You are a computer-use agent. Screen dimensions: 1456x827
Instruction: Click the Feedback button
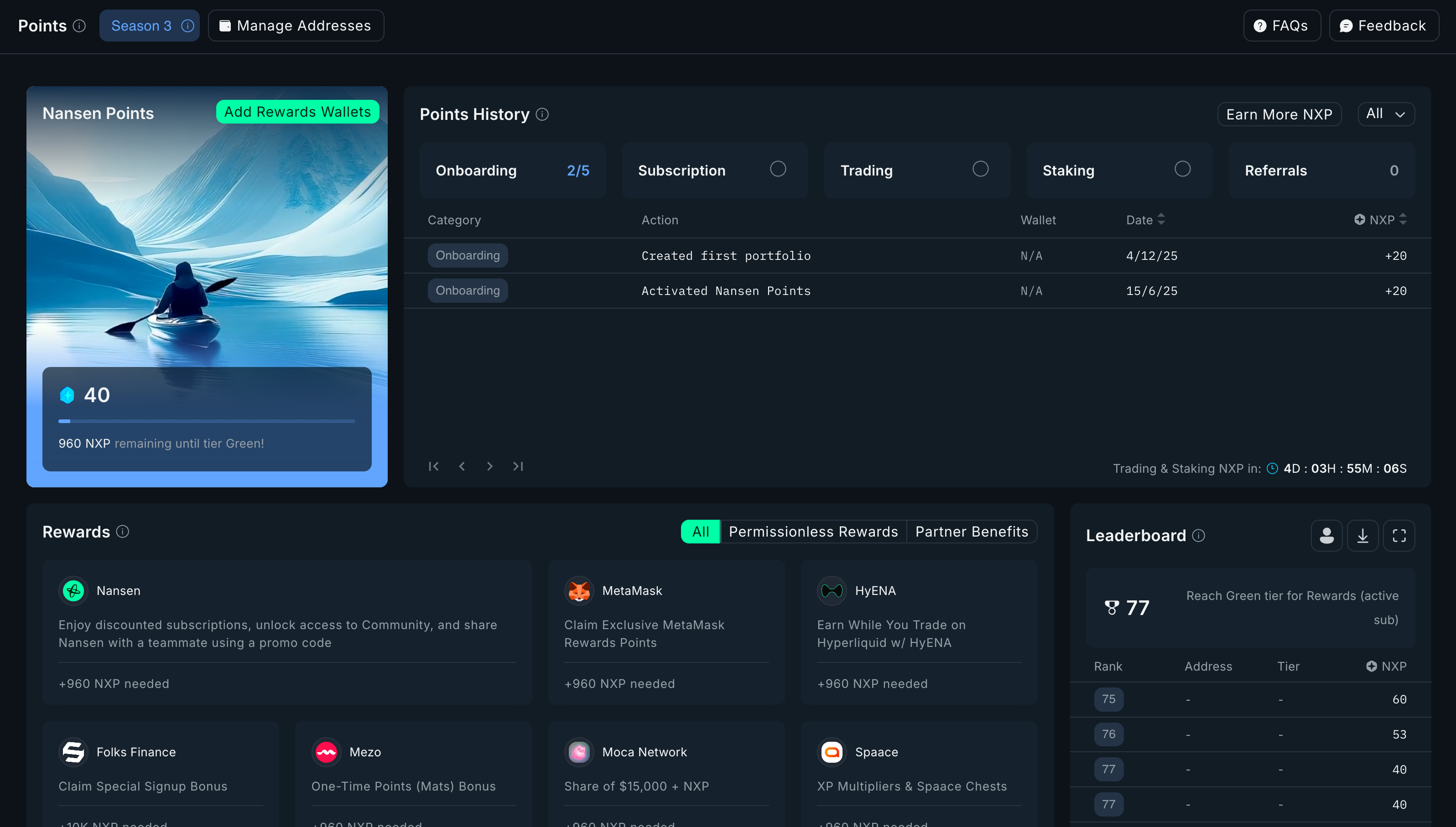[x=1383, y=26]
